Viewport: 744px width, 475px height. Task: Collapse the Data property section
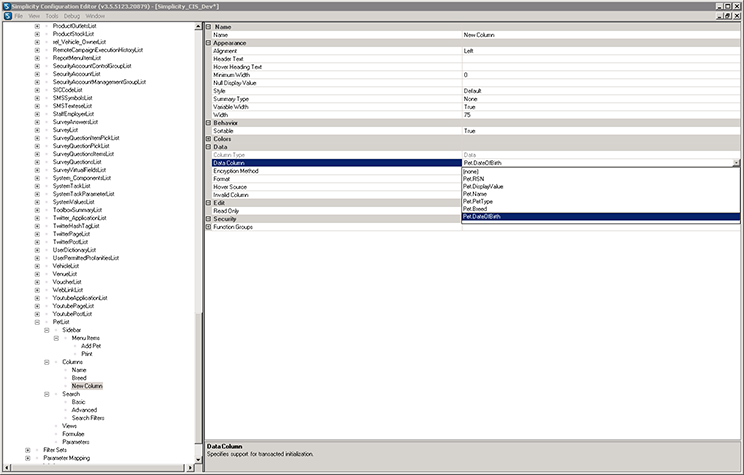tap(208, 147)
